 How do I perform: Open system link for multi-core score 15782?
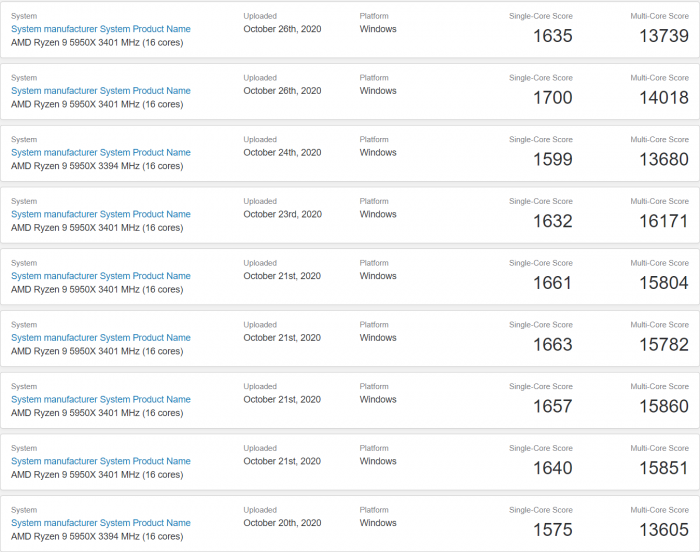100,338
